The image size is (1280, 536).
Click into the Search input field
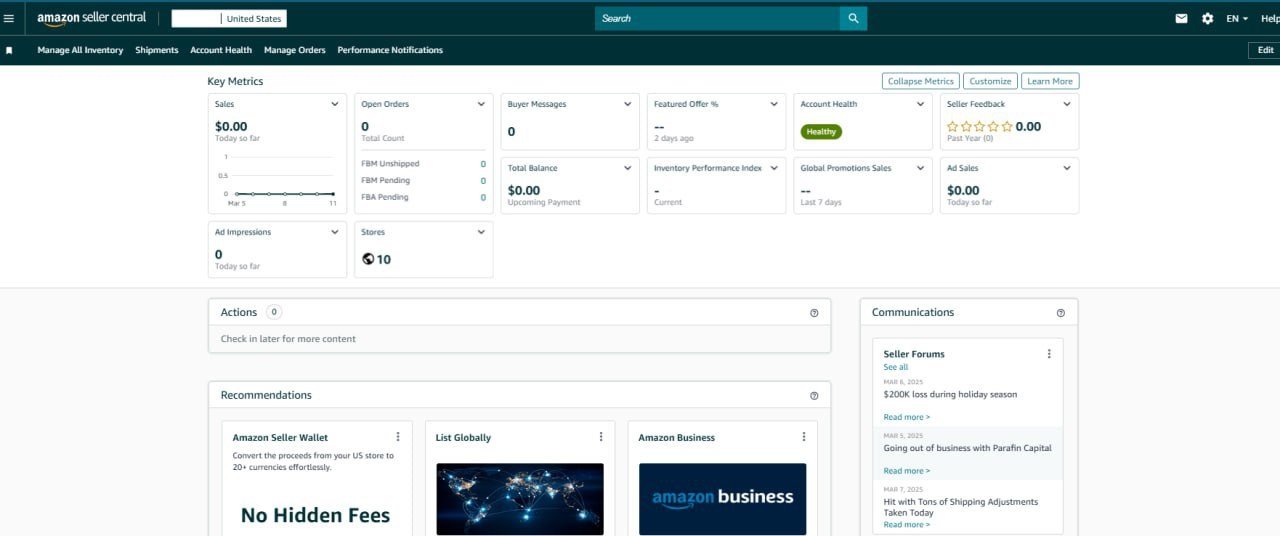pyautogui.click(x=717, y=18)
